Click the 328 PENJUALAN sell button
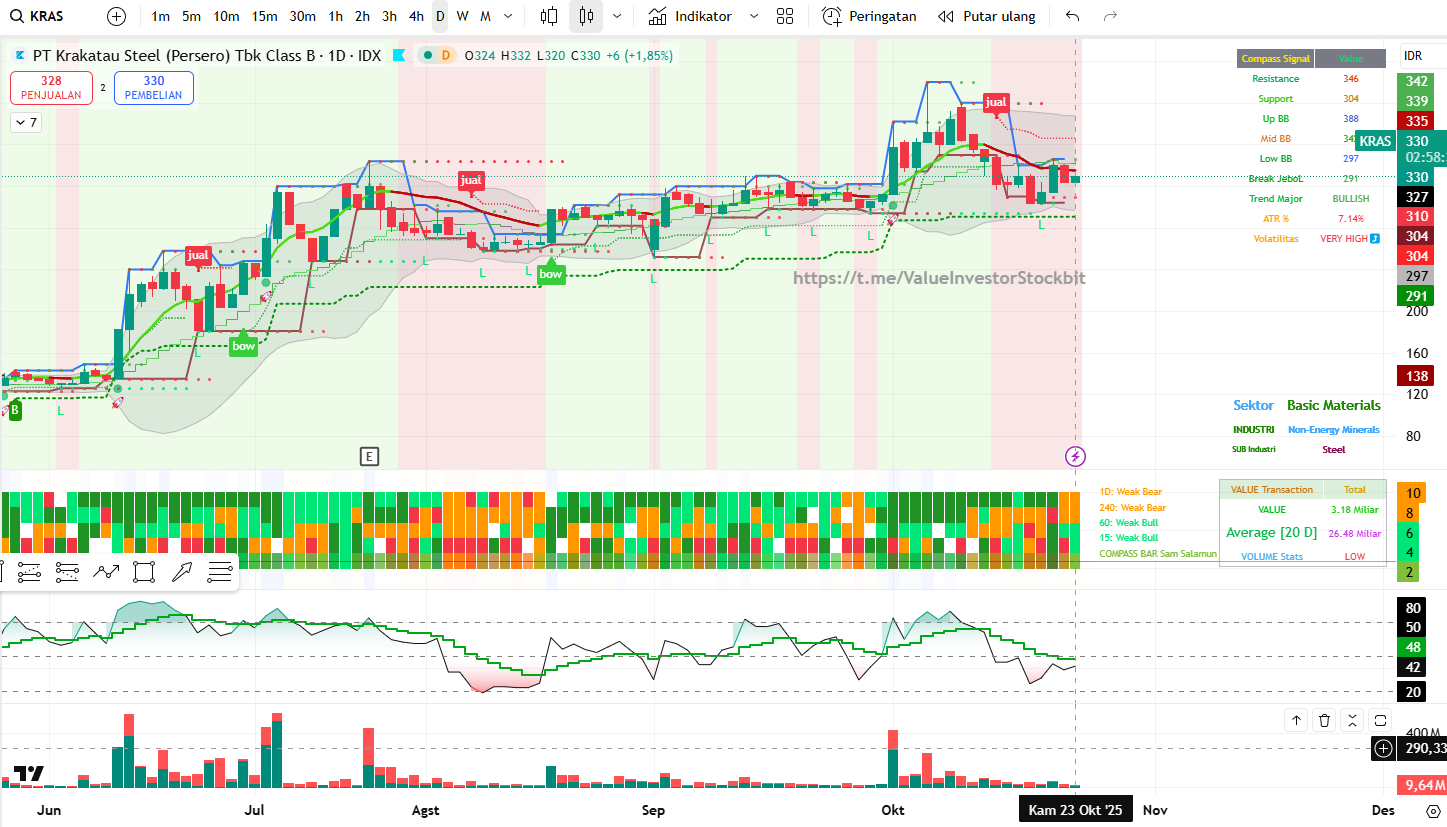The width and height of the screenshot is (1447, 827). 52,88
